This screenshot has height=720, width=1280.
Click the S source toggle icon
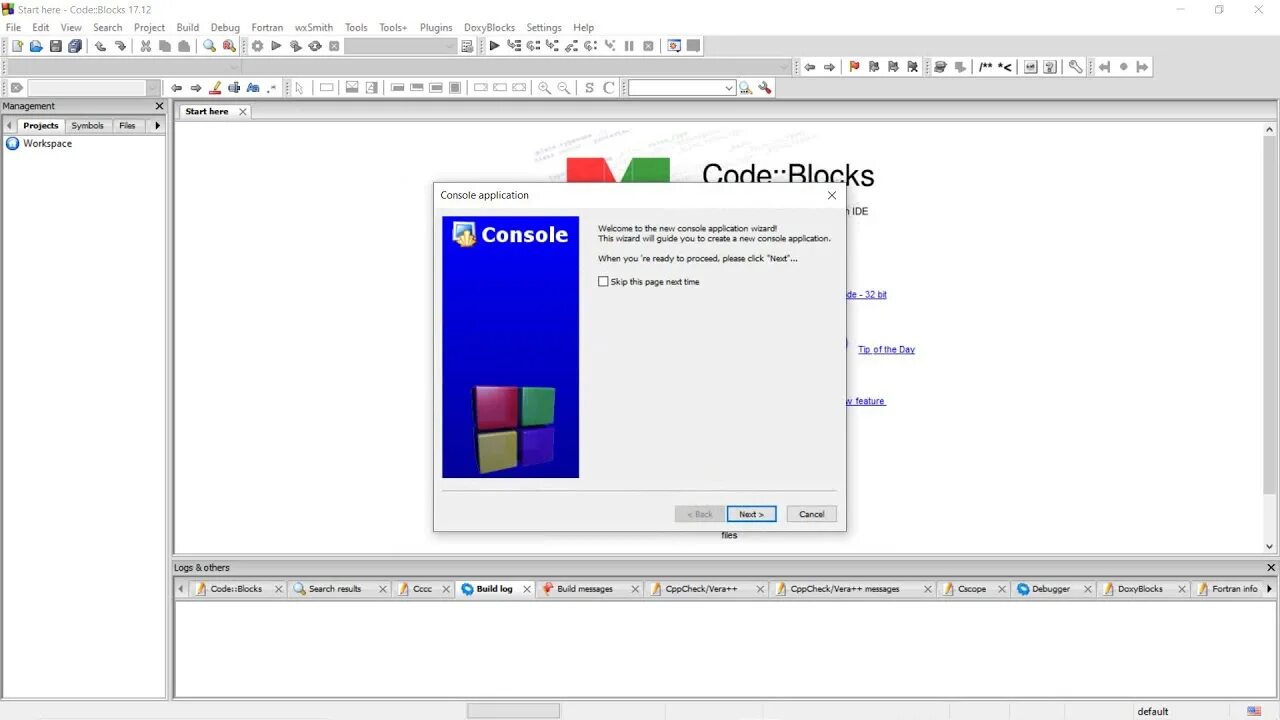(x=589, y=88)
